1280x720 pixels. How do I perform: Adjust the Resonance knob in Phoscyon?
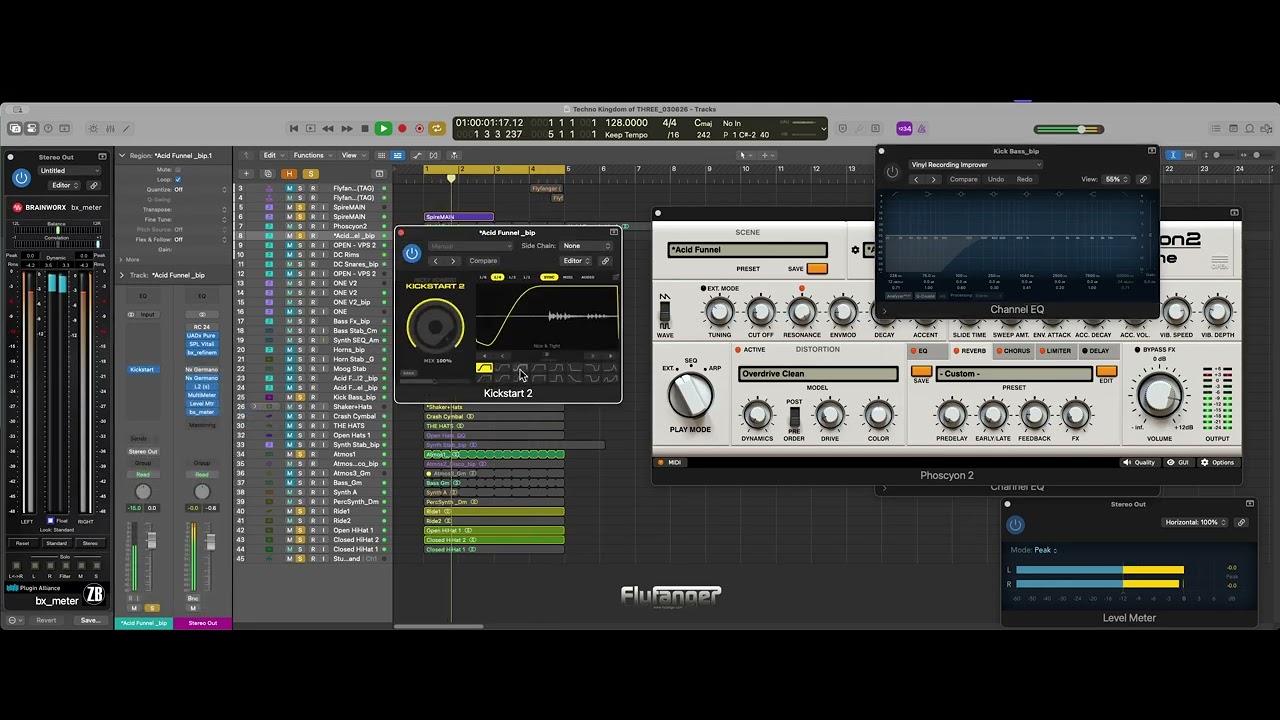(x=802, y=313)
